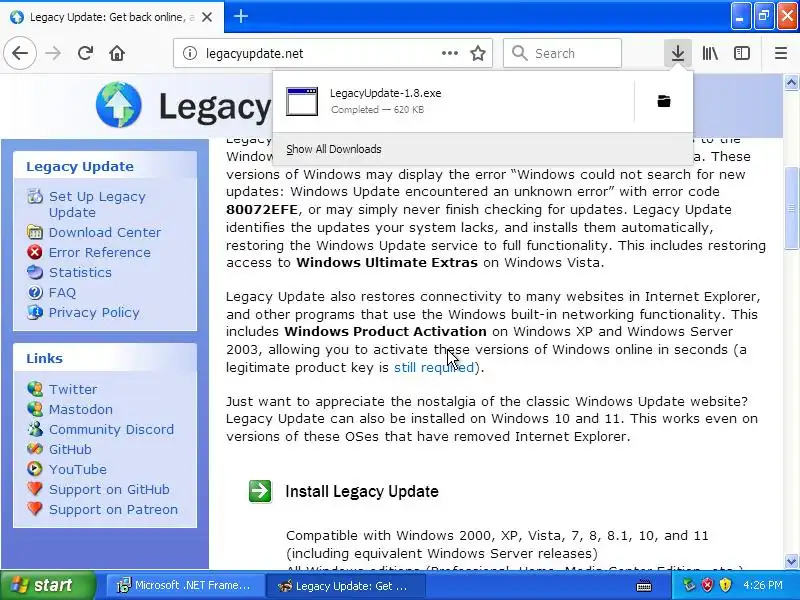Click the yellow Windows Update shield tray icon
The width and height of the screenshot is (800, 600).
coord(725,585)
